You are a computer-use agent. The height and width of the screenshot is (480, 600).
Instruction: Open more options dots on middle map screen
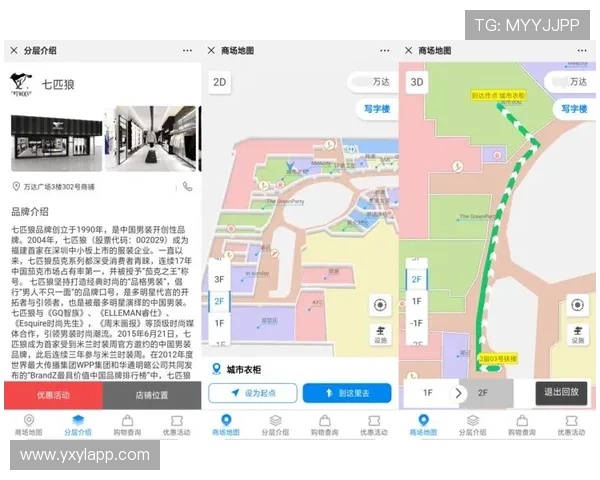(385, 51)
